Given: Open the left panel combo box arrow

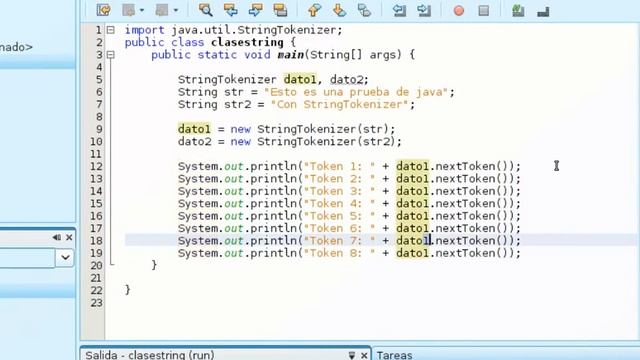Looking at the screenshot, I should point(65,258).
